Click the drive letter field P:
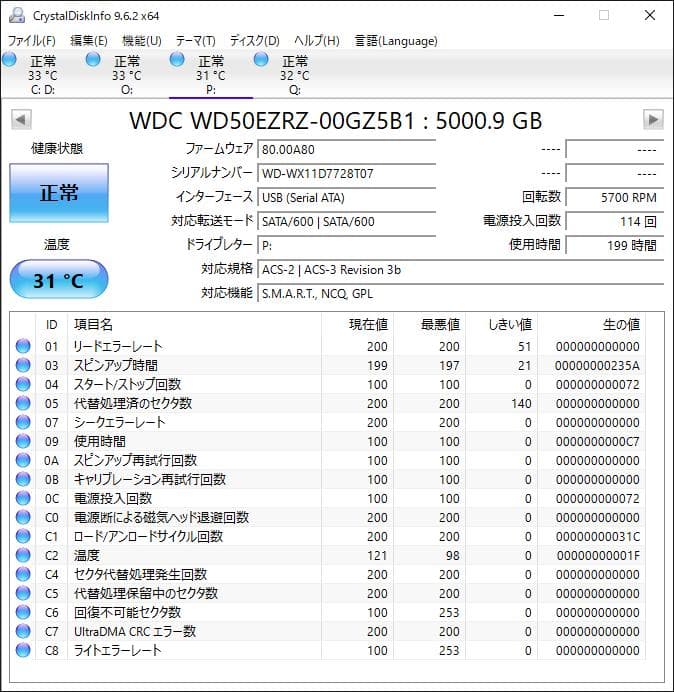This screenshot has height=692, width=674. pos(346,245)
